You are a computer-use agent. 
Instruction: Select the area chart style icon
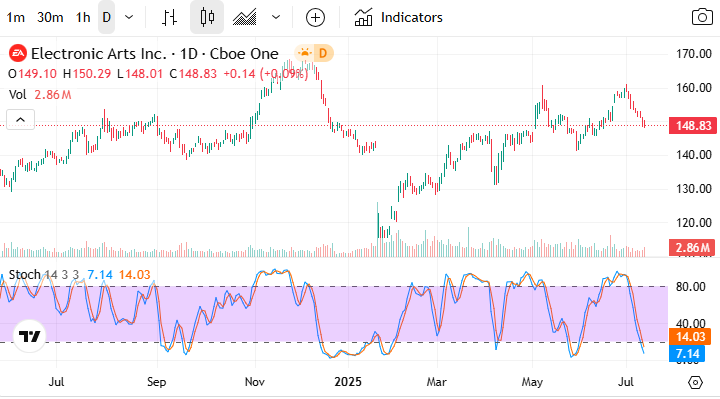tap(244, 17)
